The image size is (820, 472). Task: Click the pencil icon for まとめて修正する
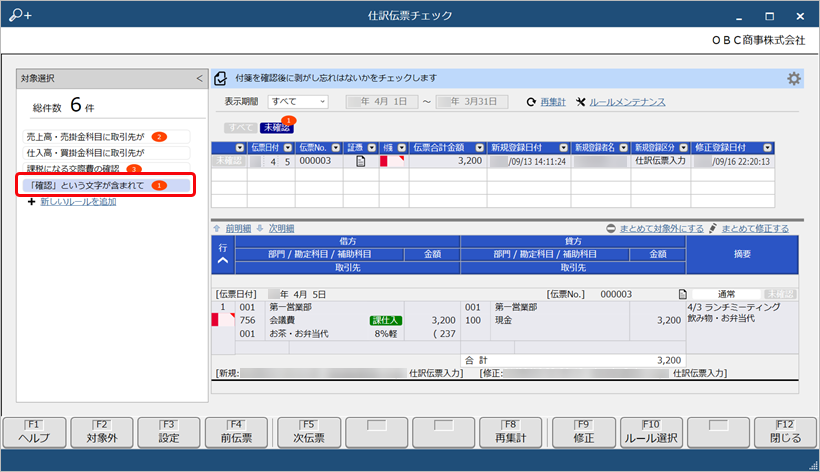[x=713, y=228]
